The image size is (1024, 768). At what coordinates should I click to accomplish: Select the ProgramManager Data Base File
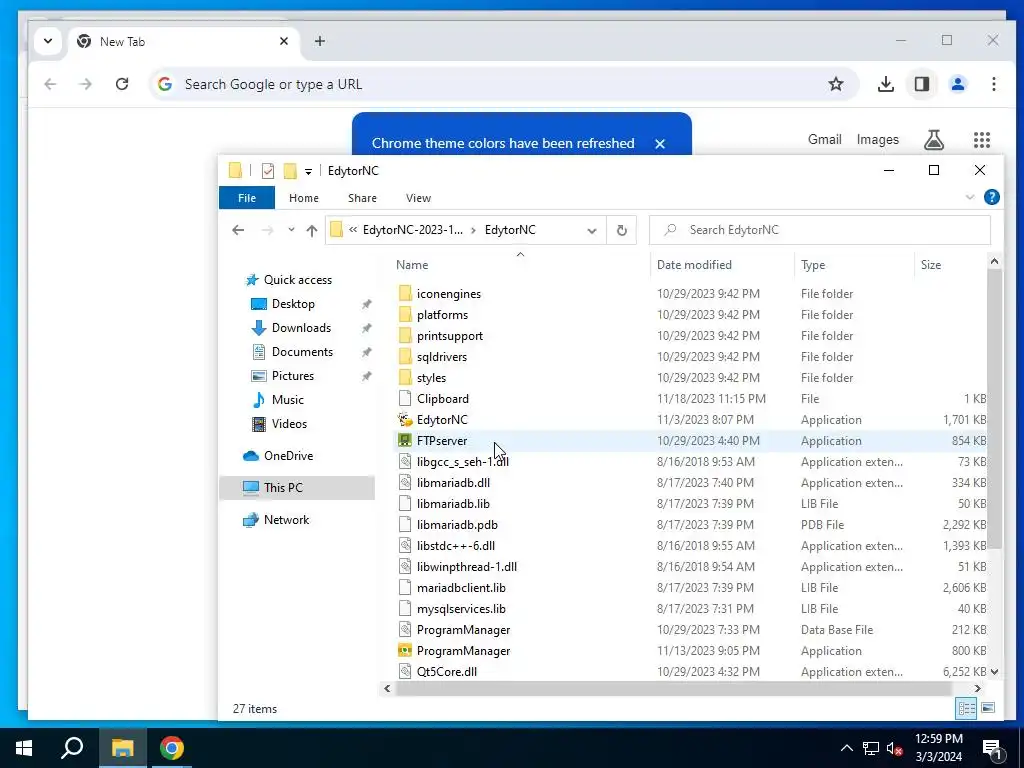(x=463, y=630)
